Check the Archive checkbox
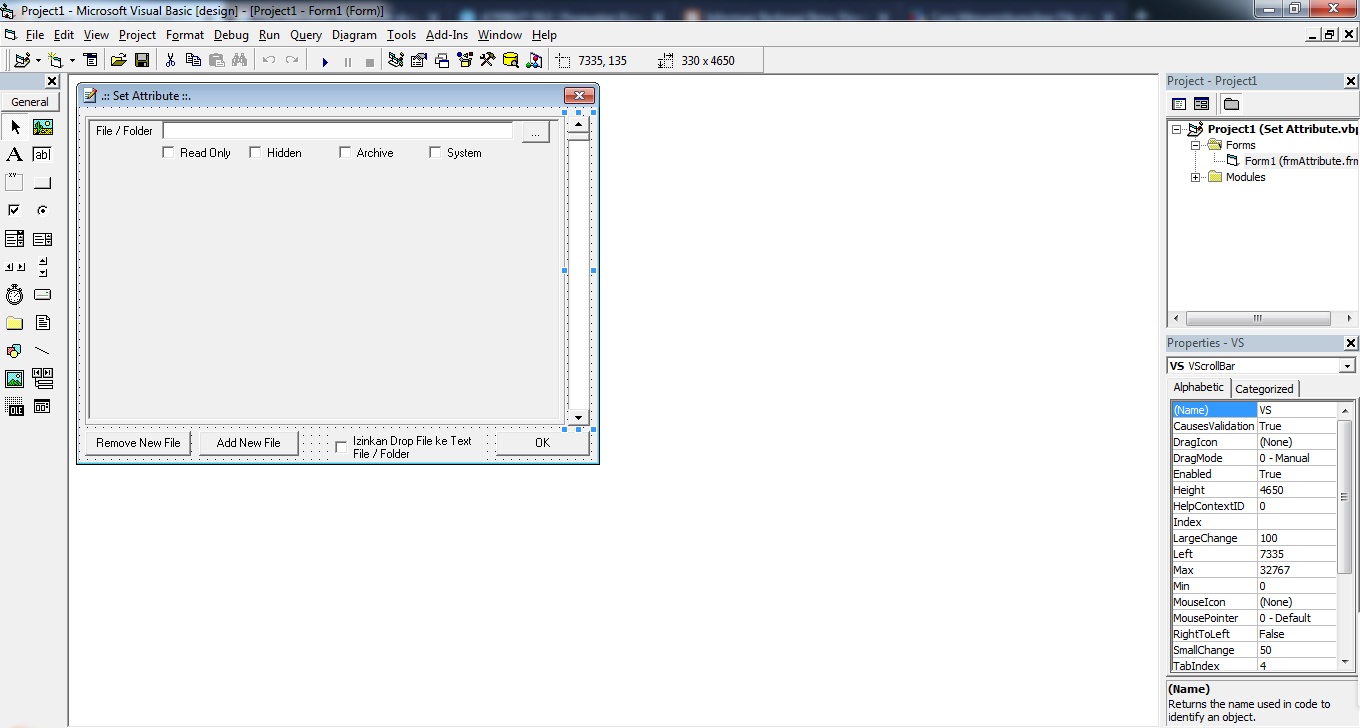Viewport: 1360px width, 728px height. pyautogui.click(x=345, y=153)
